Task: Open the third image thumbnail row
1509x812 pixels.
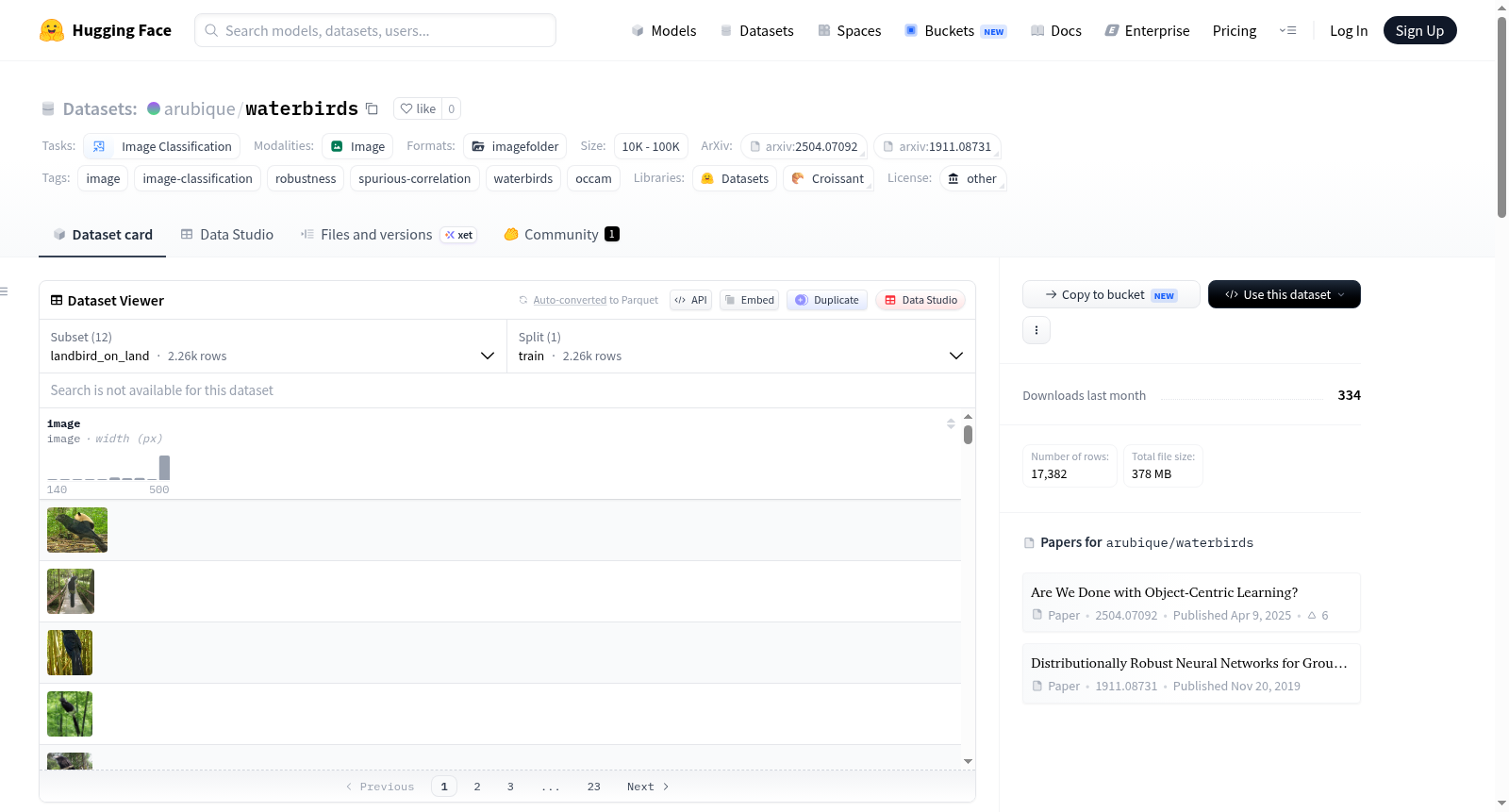Action: (x=70, y=653)
